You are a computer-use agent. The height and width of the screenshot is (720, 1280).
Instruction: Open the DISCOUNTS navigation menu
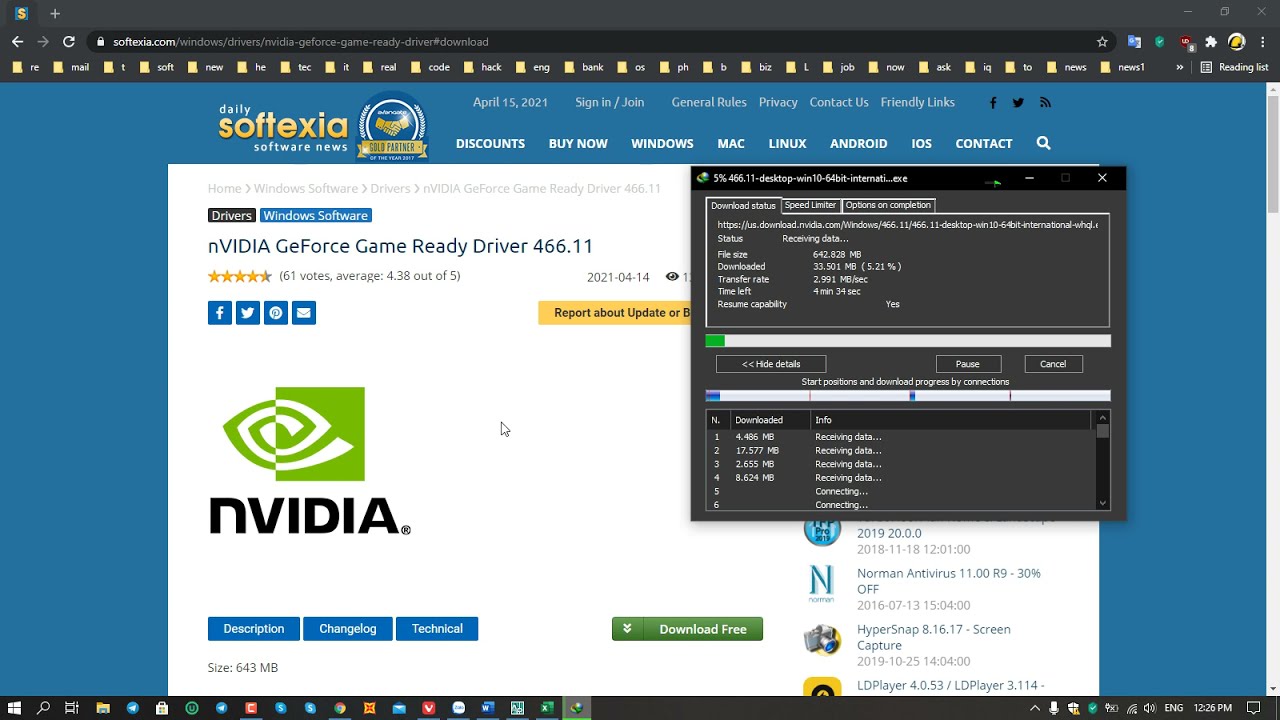click(x=490, y=143)
